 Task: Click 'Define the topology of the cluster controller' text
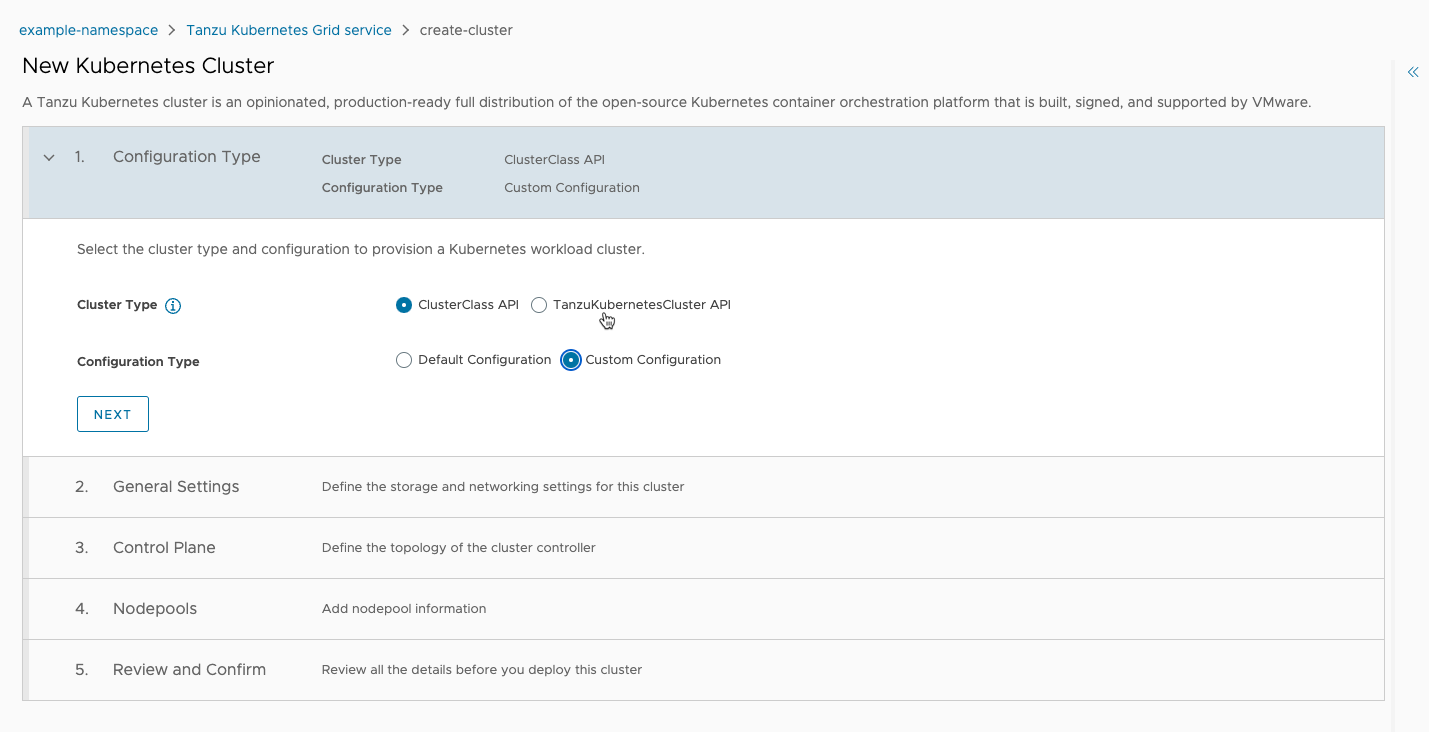point(459,548)
